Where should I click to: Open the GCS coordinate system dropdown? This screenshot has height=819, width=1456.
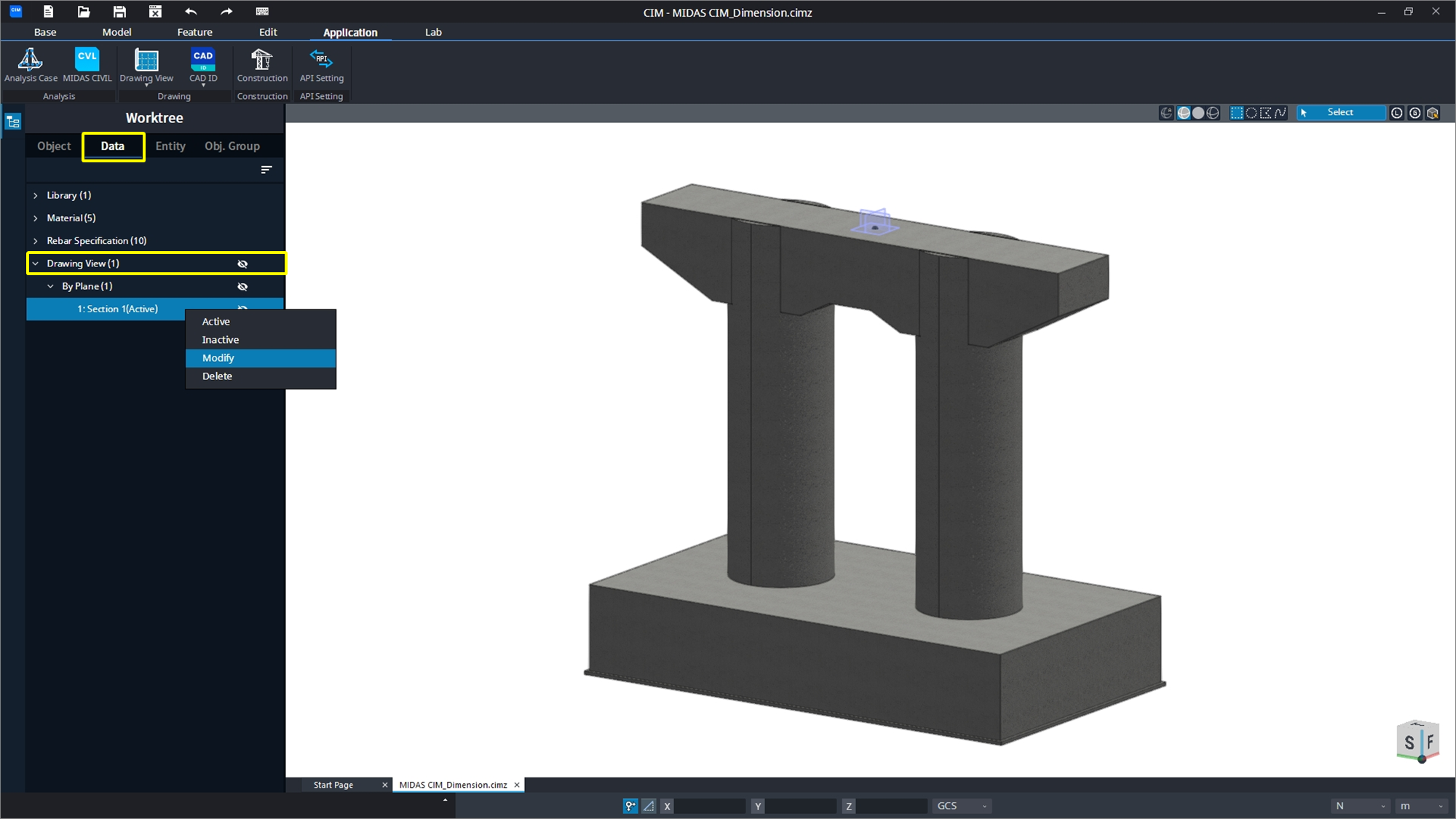pyautogui.click(x=962, y=806)
